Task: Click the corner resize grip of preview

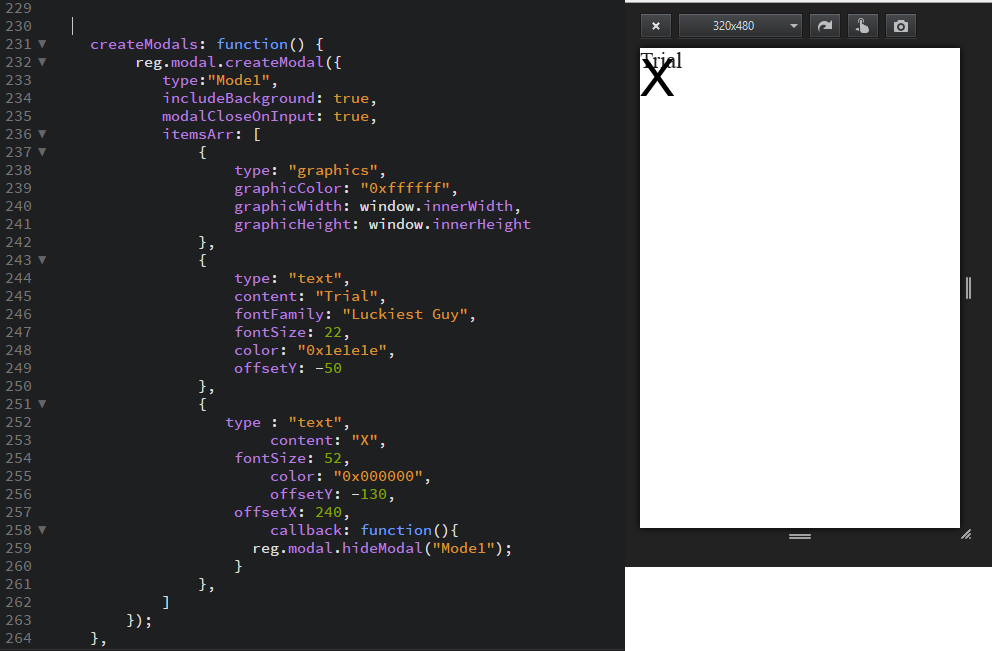Action: click(x=966, y=535)
